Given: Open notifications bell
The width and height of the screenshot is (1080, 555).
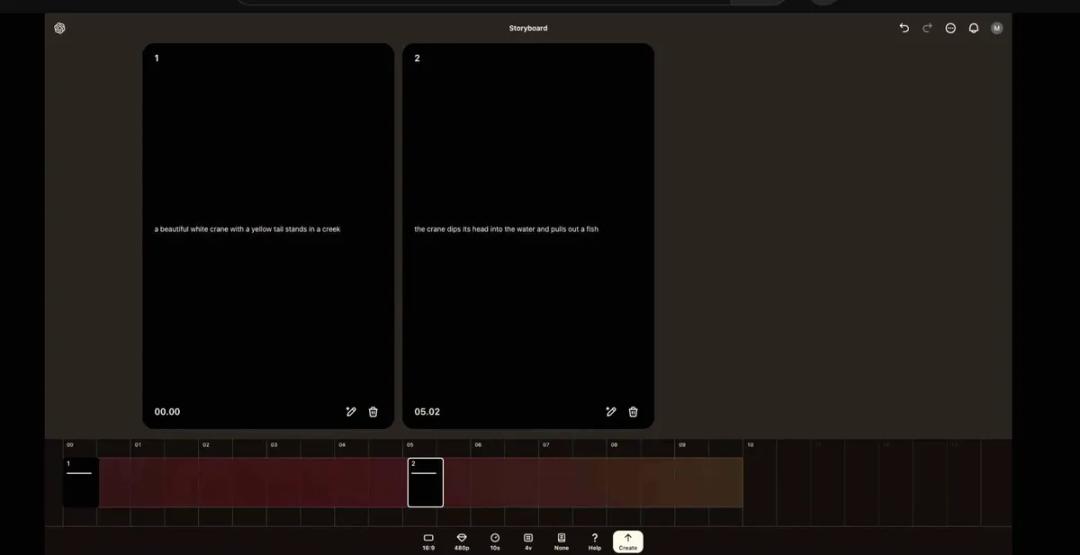Looking at the screenshot, I should (973, 28).
